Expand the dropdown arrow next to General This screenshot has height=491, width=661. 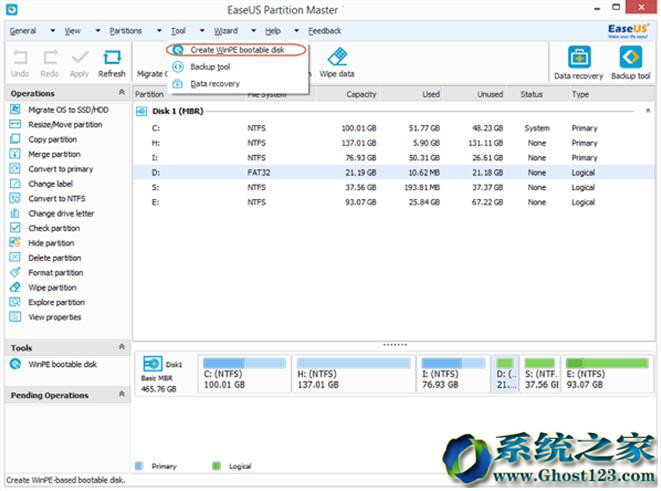tap(53, 31)
